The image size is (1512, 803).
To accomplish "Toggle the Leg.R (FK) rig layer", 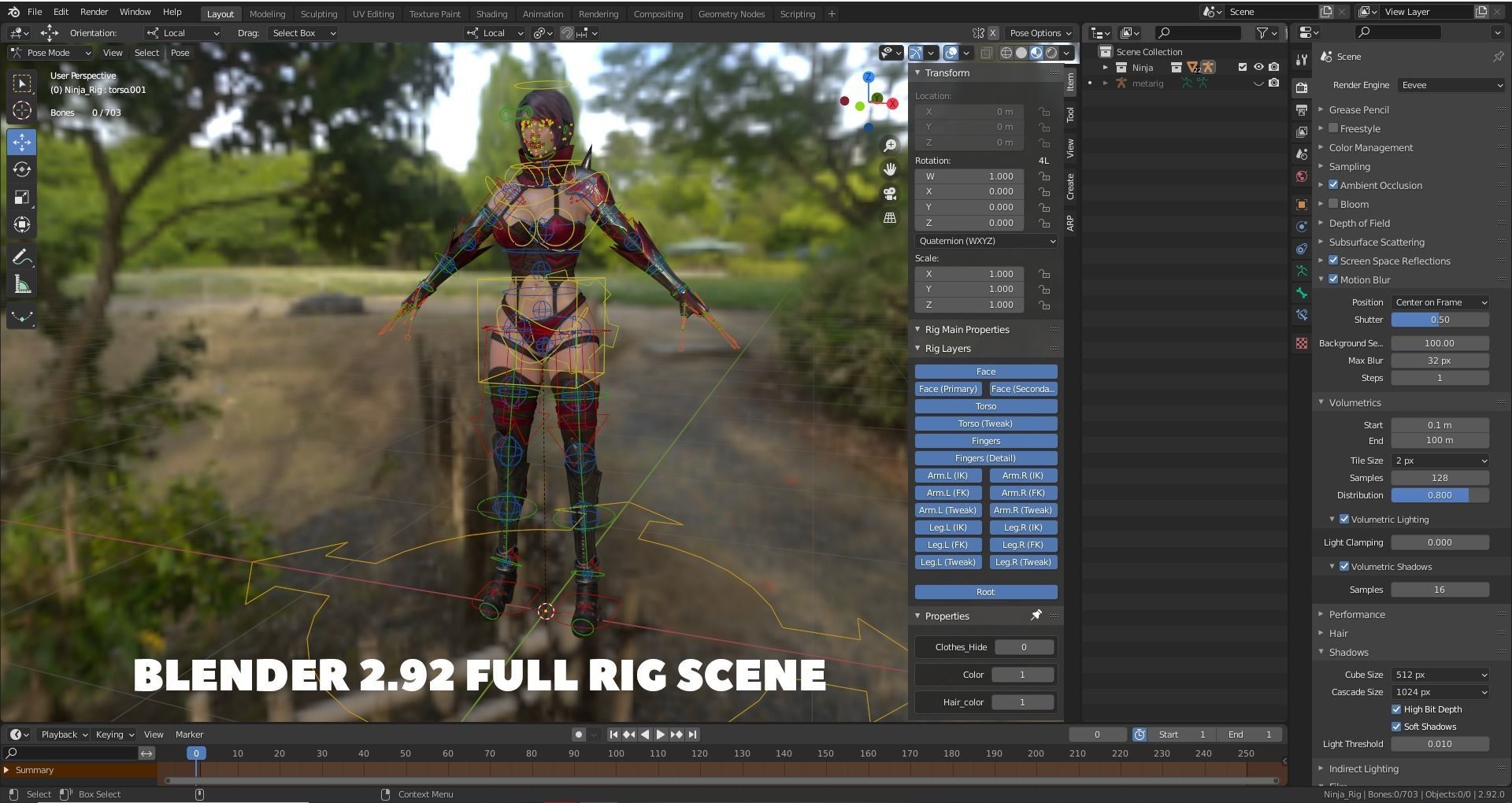I will [1023, 545].
